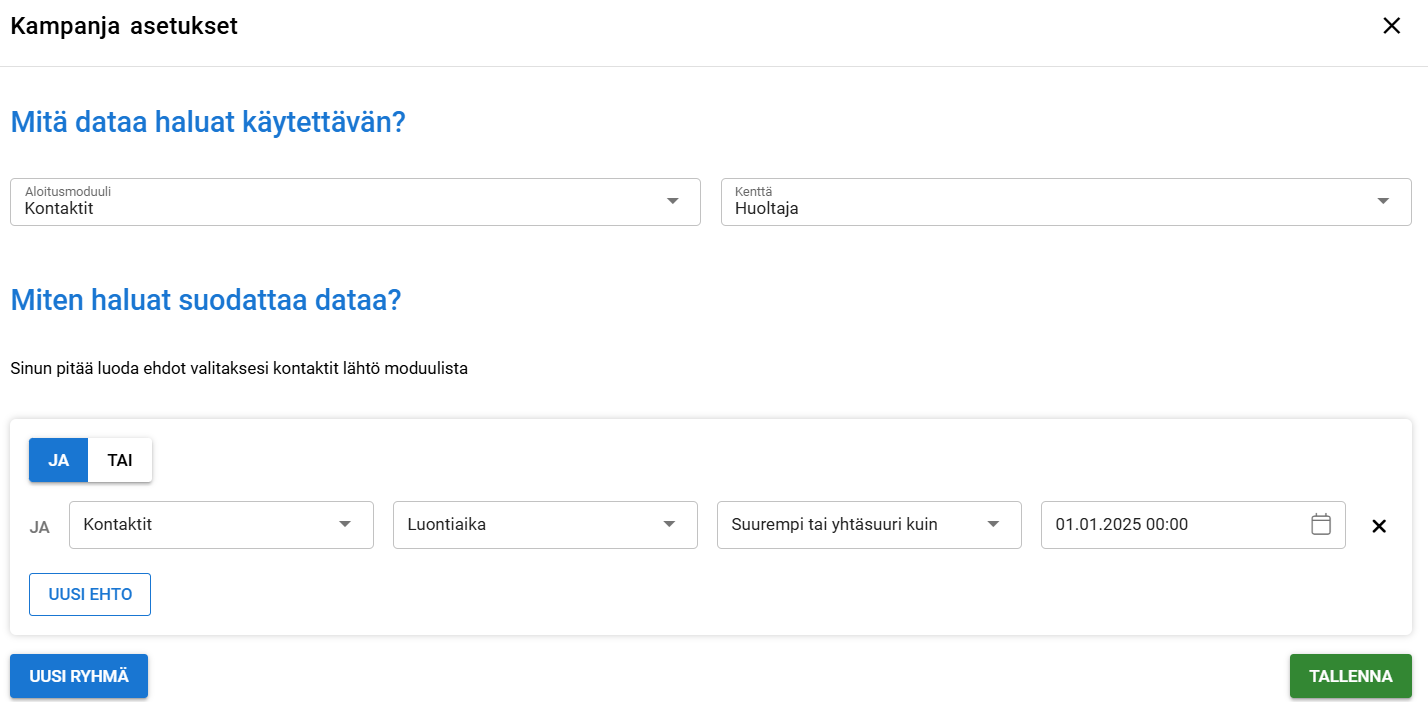Click arrow on condition row Kontaktit selector
Image resolution: width=1428 pixels, height=702 pixels.
coord(345,525)
